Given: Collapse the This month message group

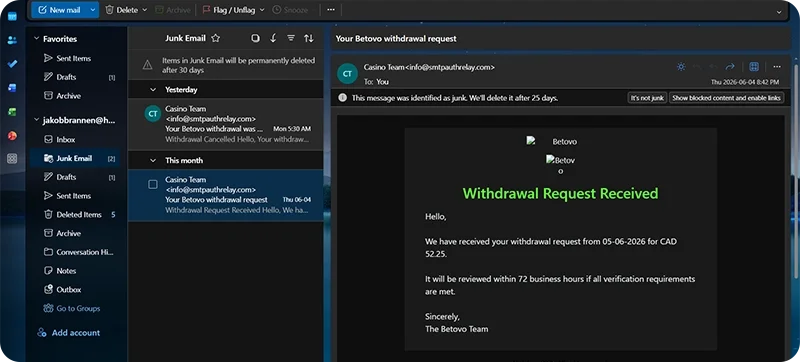Looking at the screenshot, I should tap(153, 161).
